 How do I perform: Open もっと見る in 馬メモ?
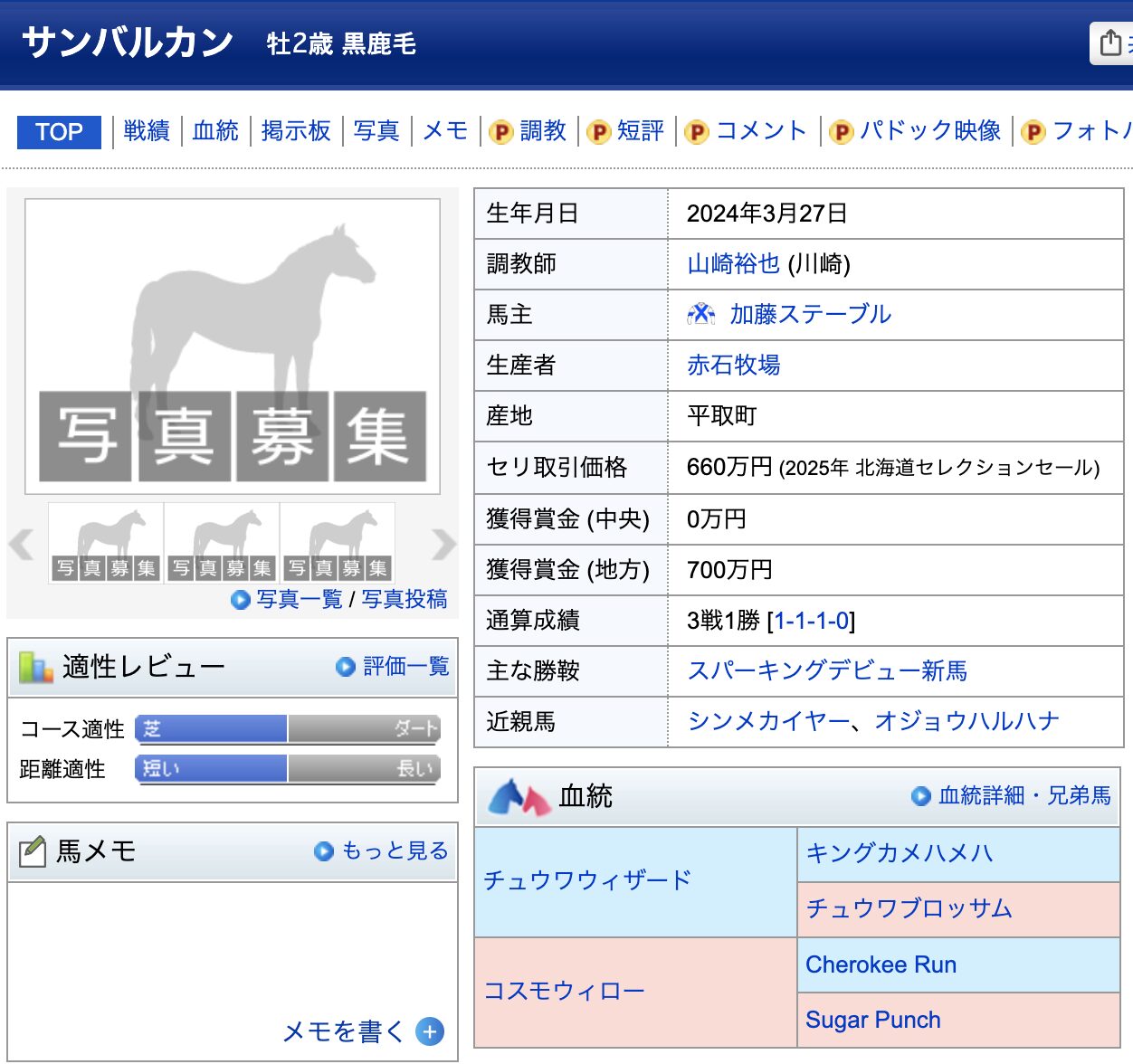tap(395, 851)
